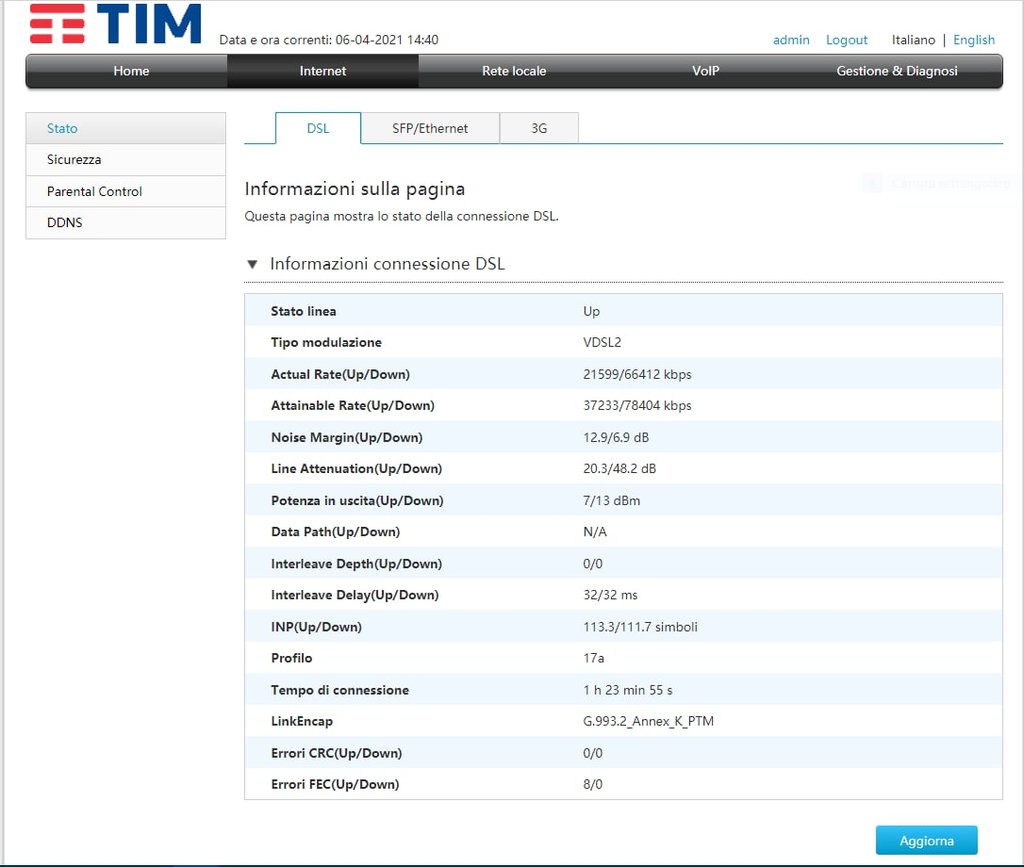Click the Line Attenuation(Up/Down) label
1024x867 pixels.
click(357, 469)
